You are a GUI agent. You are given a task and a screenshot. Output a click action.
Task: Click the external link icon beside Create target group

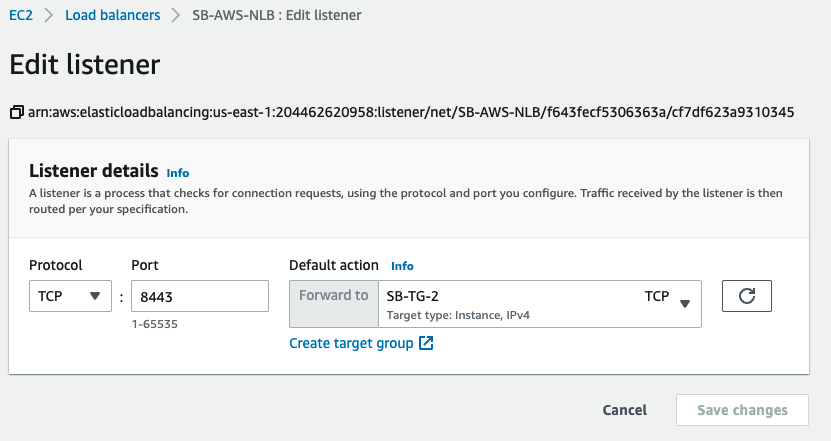click(x=426, y=344)
